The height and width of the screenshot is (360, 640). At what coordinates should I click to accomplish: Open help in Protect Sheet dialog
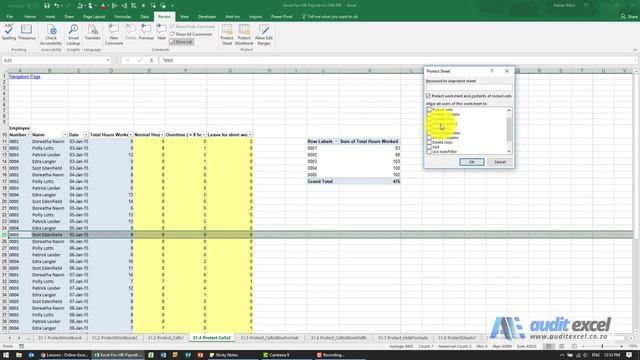492,71
